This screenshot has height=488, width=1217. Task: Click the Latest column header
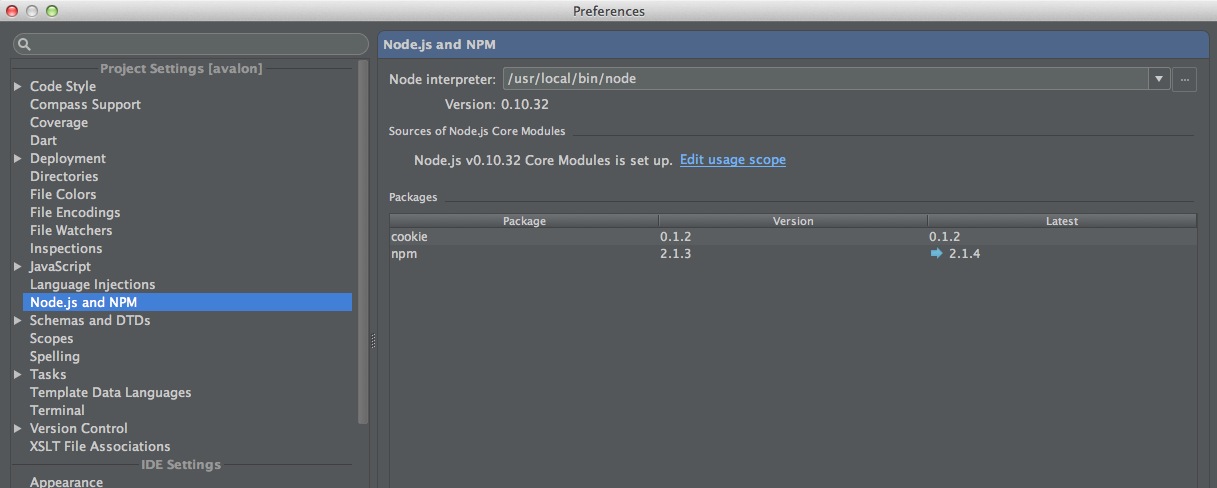pos(1061,221)
